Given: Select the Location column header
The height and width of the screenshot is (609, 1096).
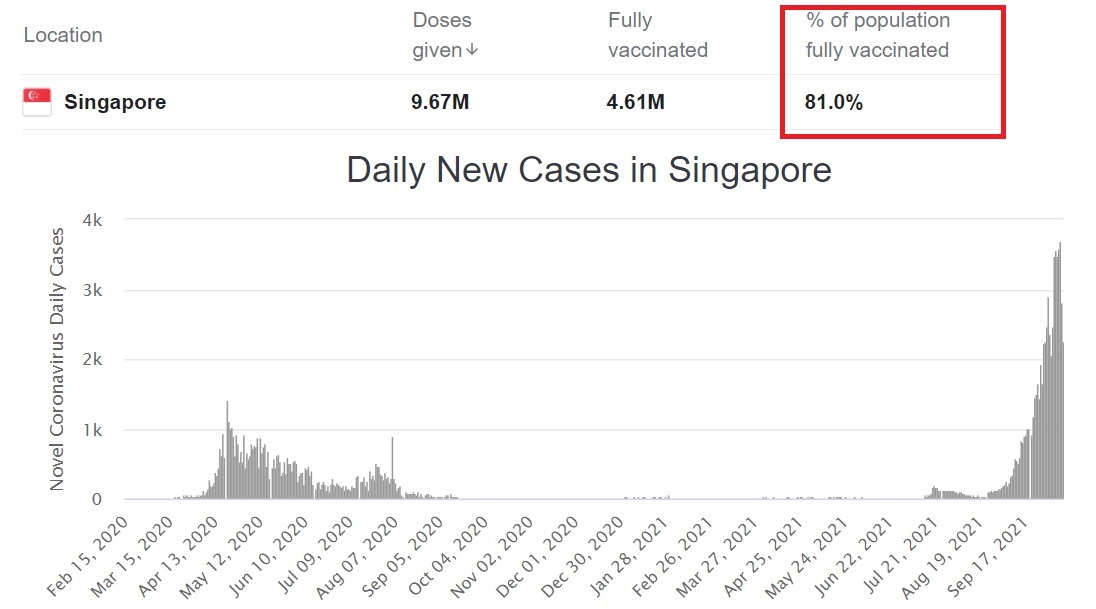Looking at the screenshot, I should click(x=63, y=35).
